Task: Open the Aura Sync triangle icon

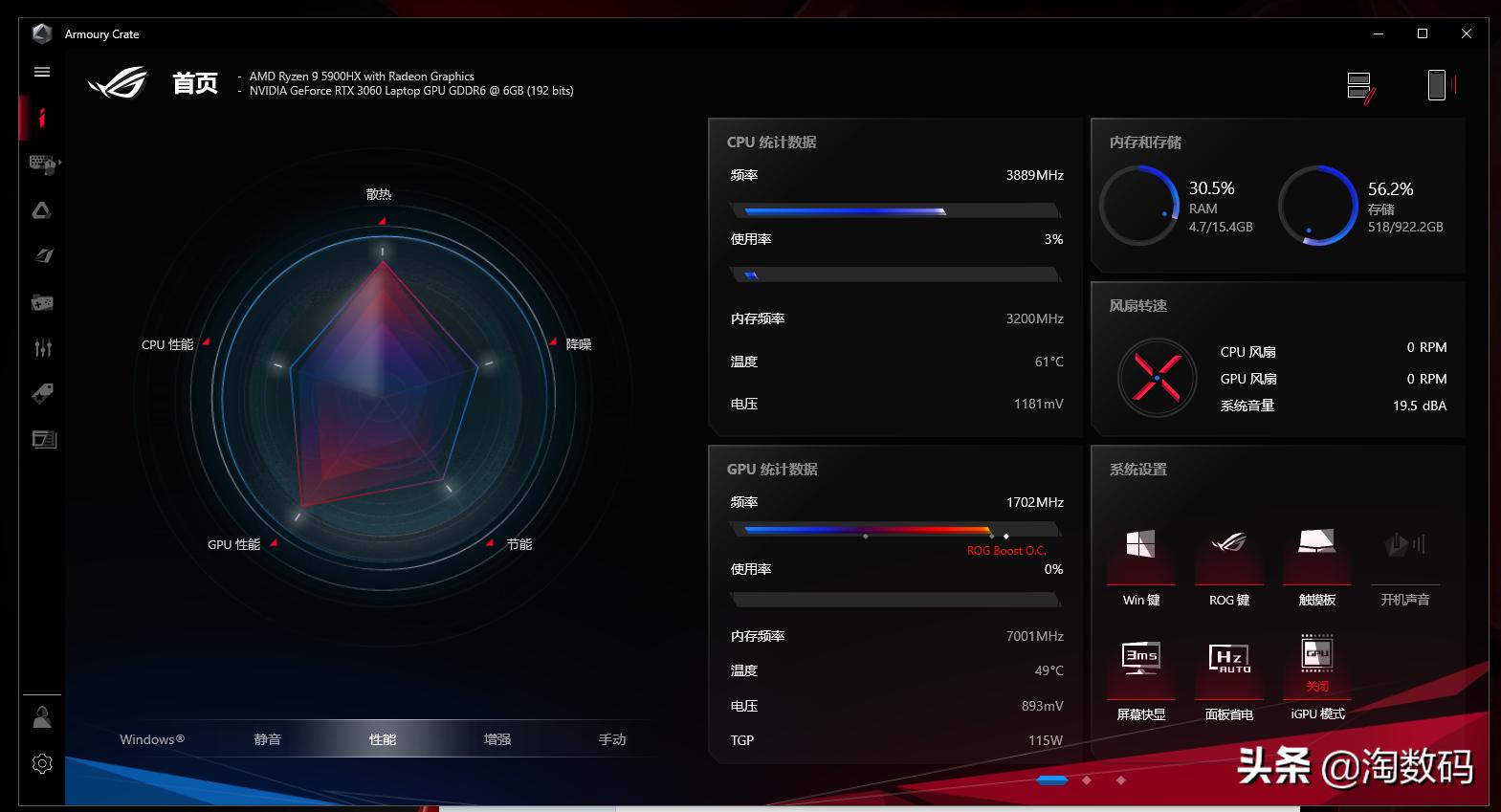Action: [x=42, y=209]
